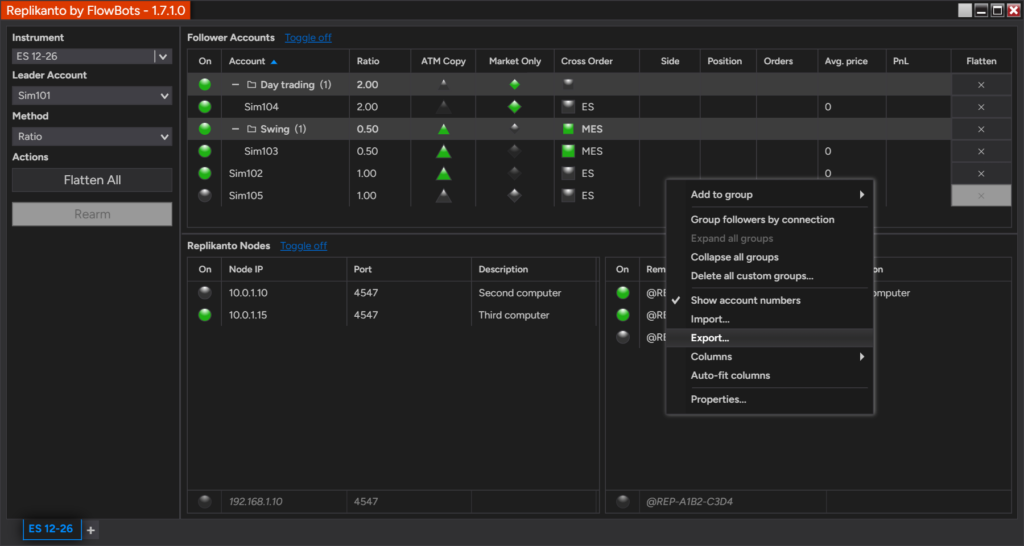Toggle Market Only diamond for Sim105
This screenshot has height=546, width=1024.
pos(515,196)
